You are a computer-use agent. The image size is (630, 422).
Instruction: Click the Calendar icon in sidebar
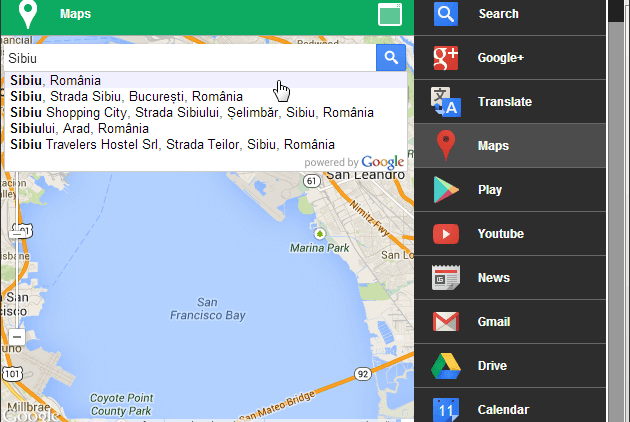[x=446, y=408]
